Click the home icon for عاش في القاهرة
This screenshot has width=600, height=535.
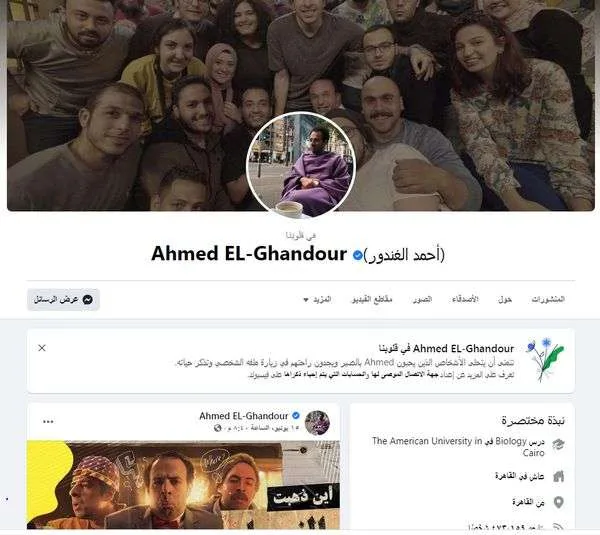click(x=559, y=476)
